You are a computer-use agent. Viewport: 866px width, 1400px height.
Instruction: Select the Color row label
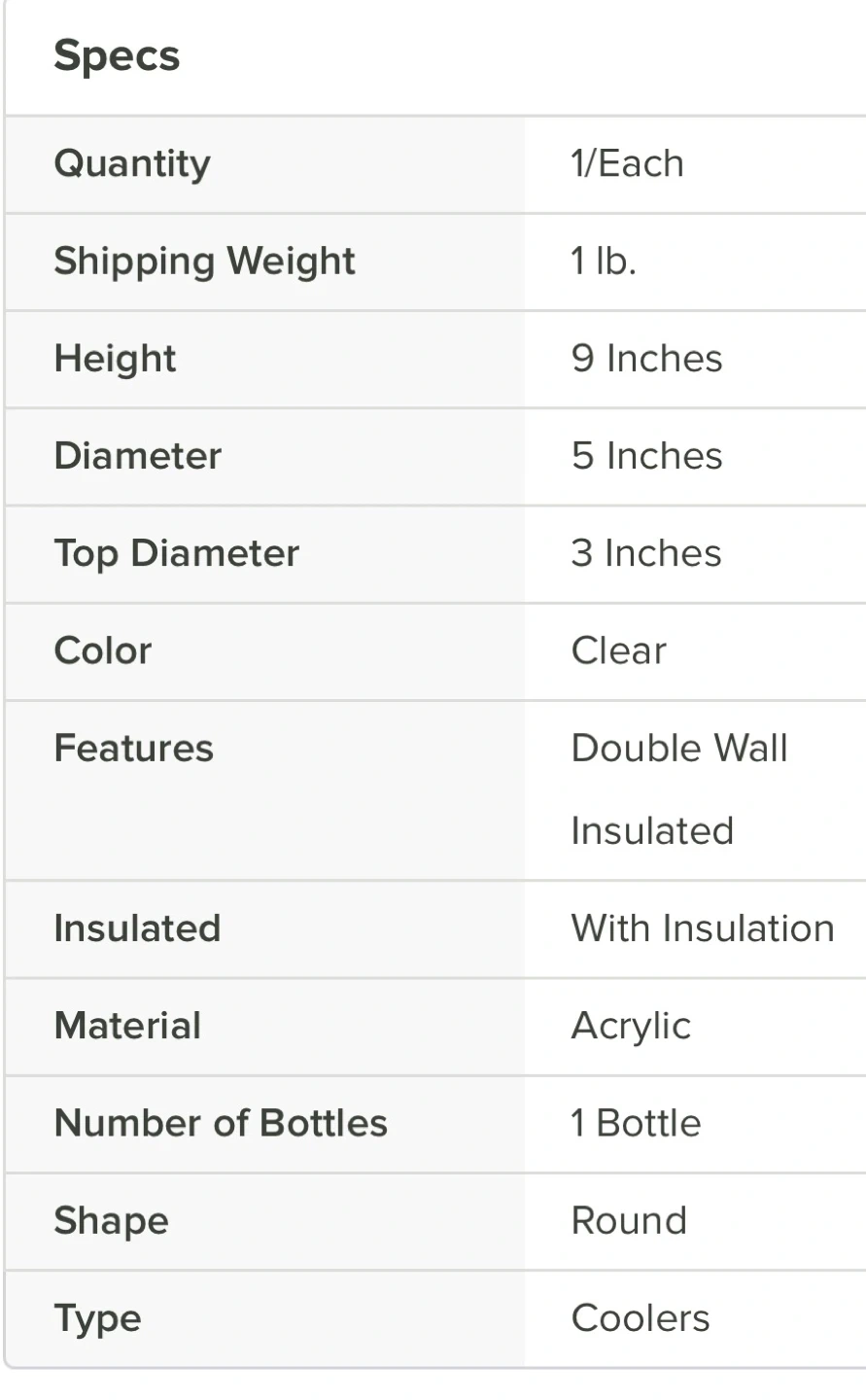(103, 650)
